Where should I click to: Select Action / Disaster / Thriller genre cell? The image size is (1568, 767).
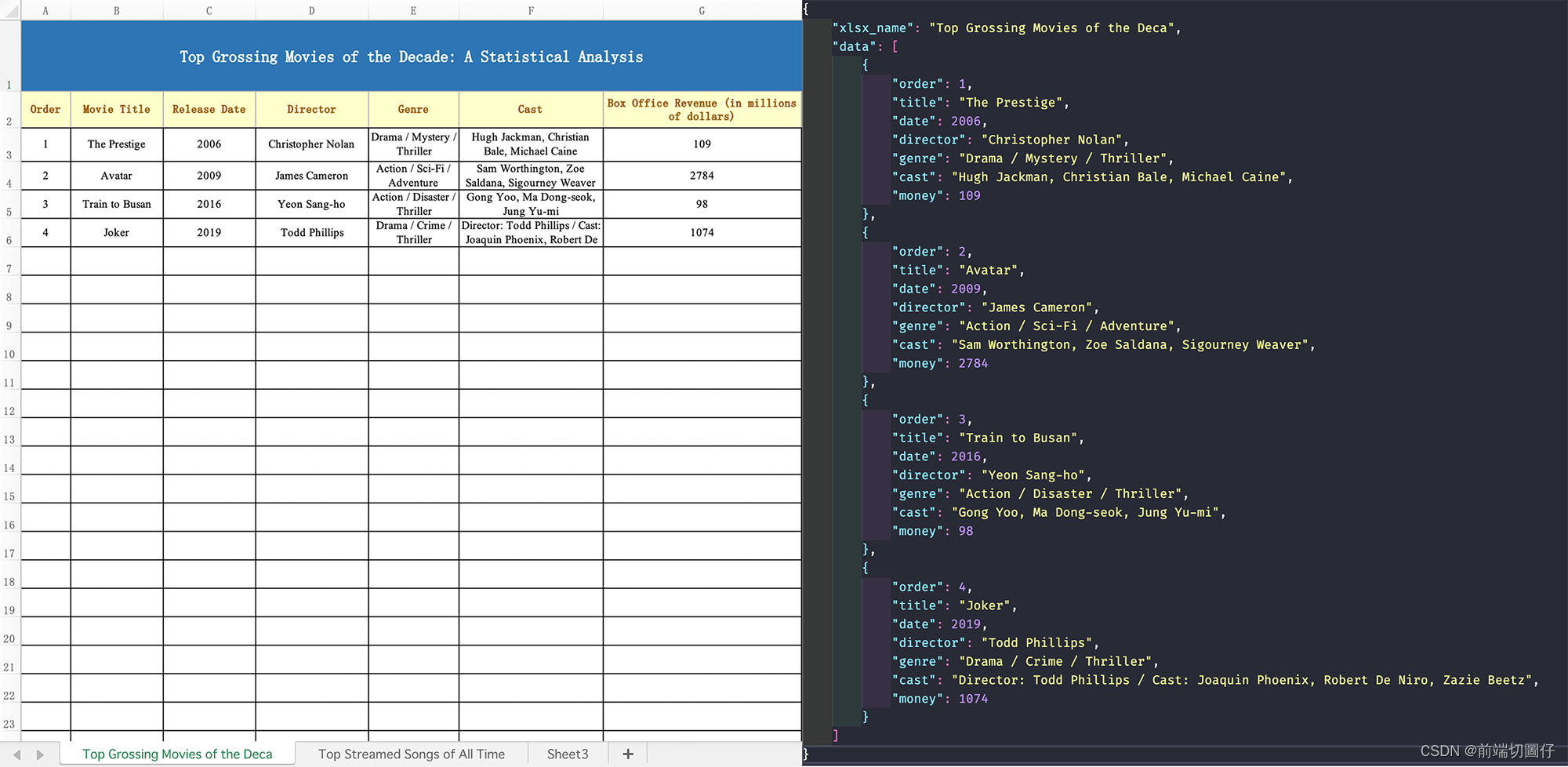[x=413, y=204]
